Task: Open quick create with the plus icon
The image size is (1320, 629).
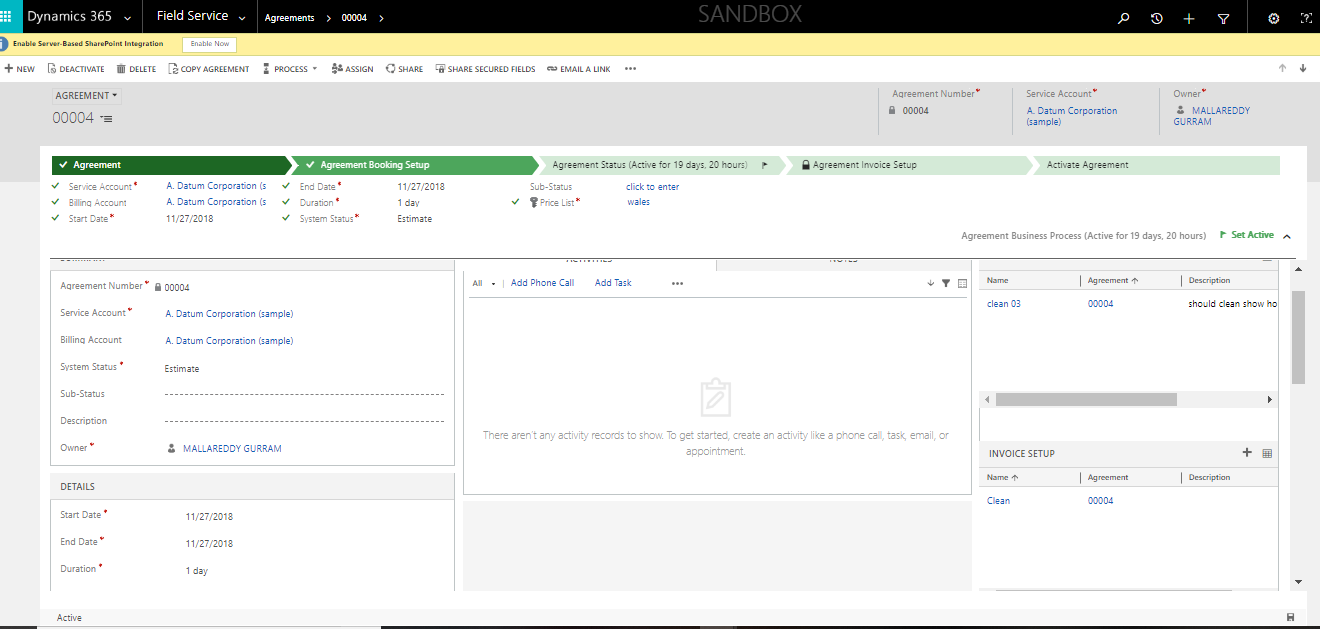Action: (x=1187, y=17)
